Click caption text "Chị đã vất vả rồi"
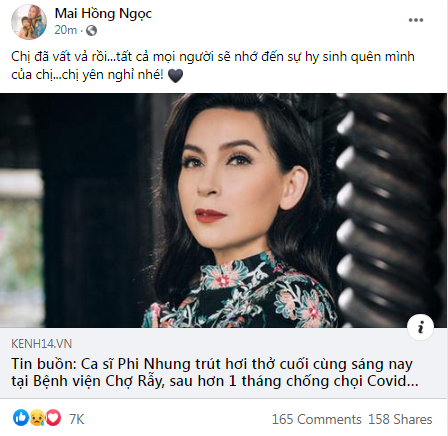 pos(58,57)
